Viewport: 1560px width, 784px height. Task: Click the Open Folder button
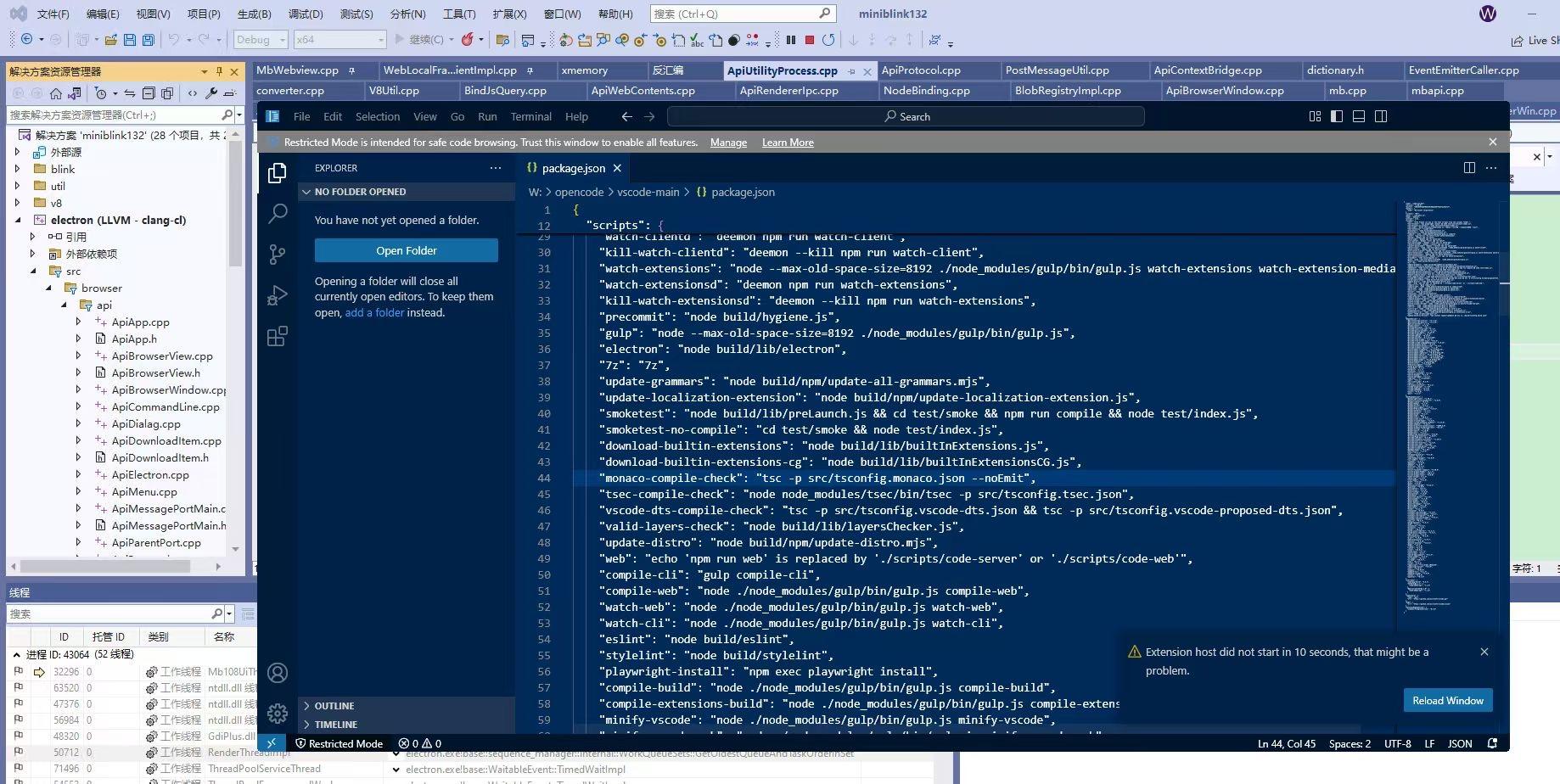click(407, 250)
